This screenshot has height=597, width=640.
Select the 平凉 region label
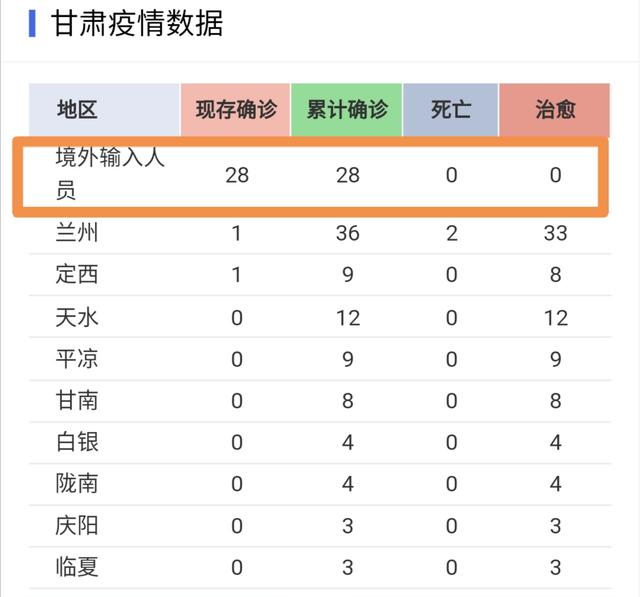(77, 359)
